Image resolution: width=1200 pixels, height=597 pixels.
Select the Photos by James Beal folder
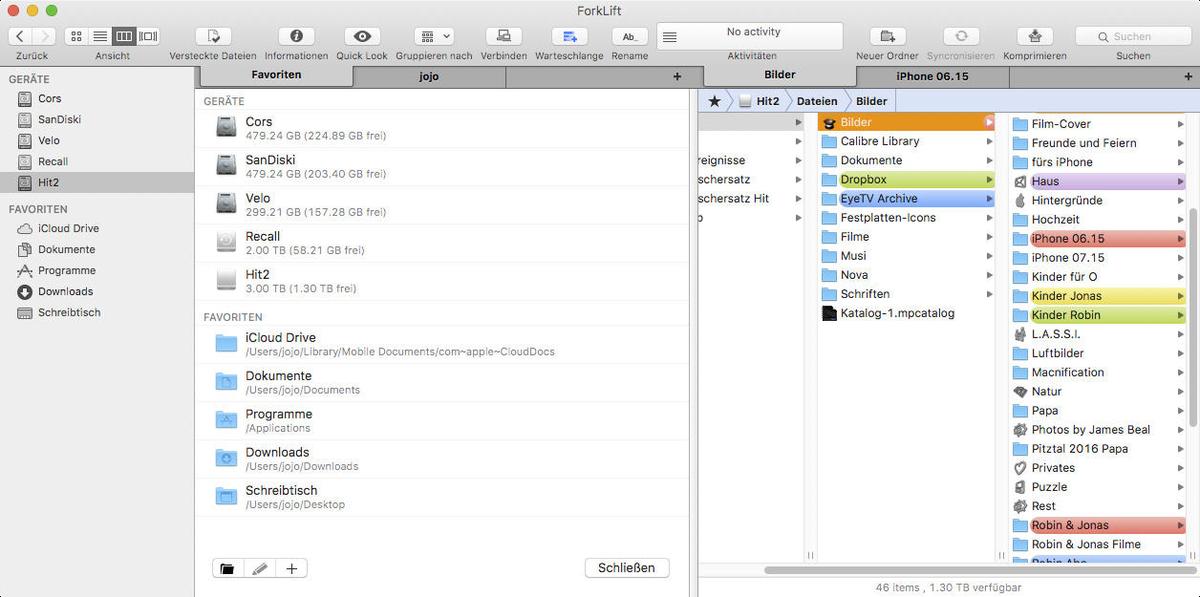pos(1099,430)
